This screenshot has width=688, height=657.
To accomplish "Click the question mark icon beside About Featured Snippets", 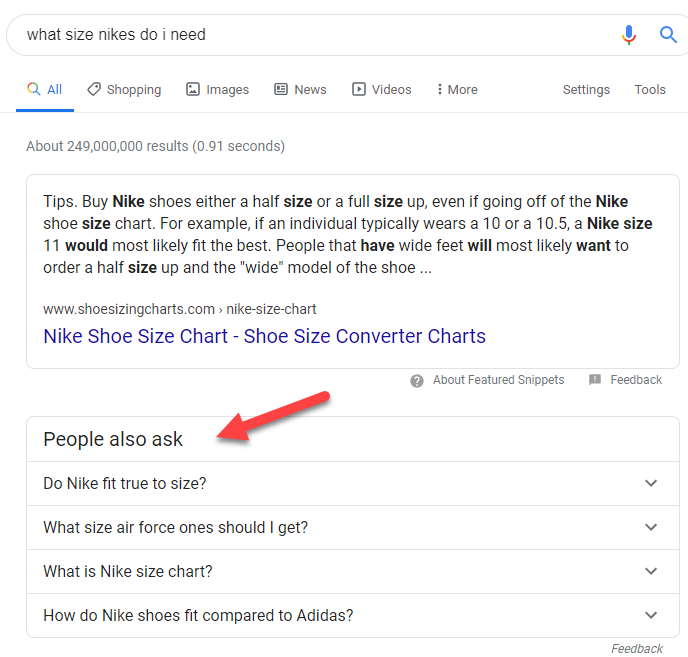I will (417, 380).
